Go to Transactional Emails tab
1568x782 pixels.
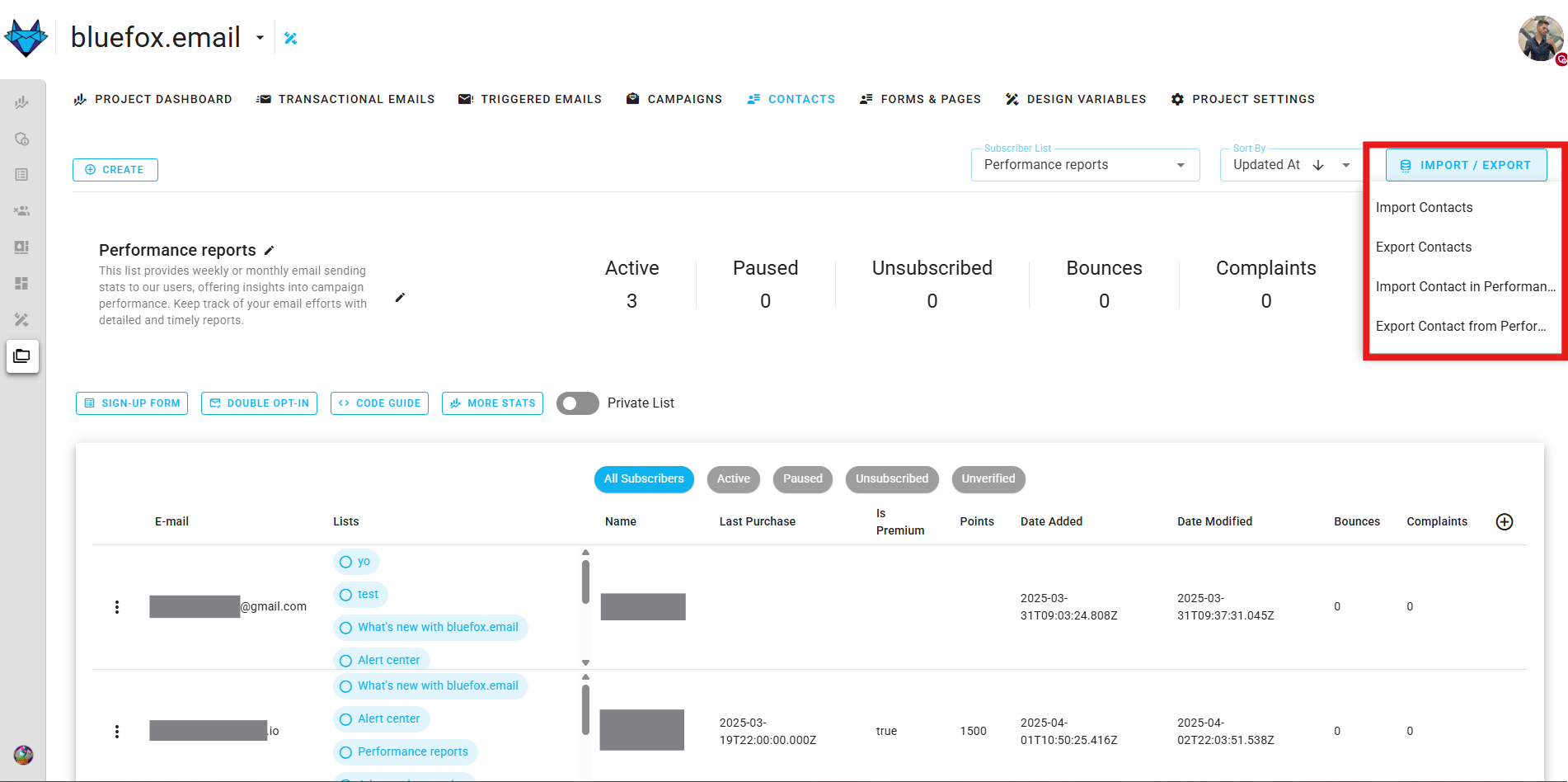click(x=345, y=99)
